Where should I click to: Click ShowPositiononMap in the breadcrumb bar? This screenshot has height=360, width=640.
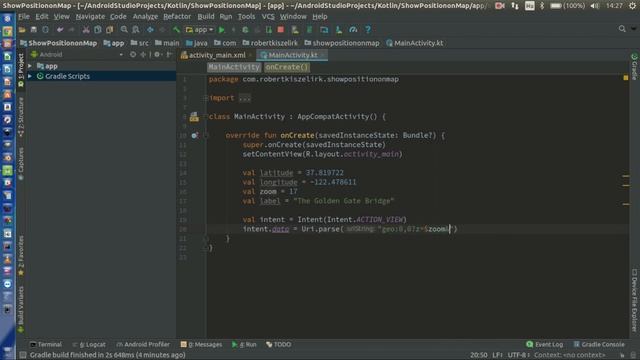[x=58, y=43]
